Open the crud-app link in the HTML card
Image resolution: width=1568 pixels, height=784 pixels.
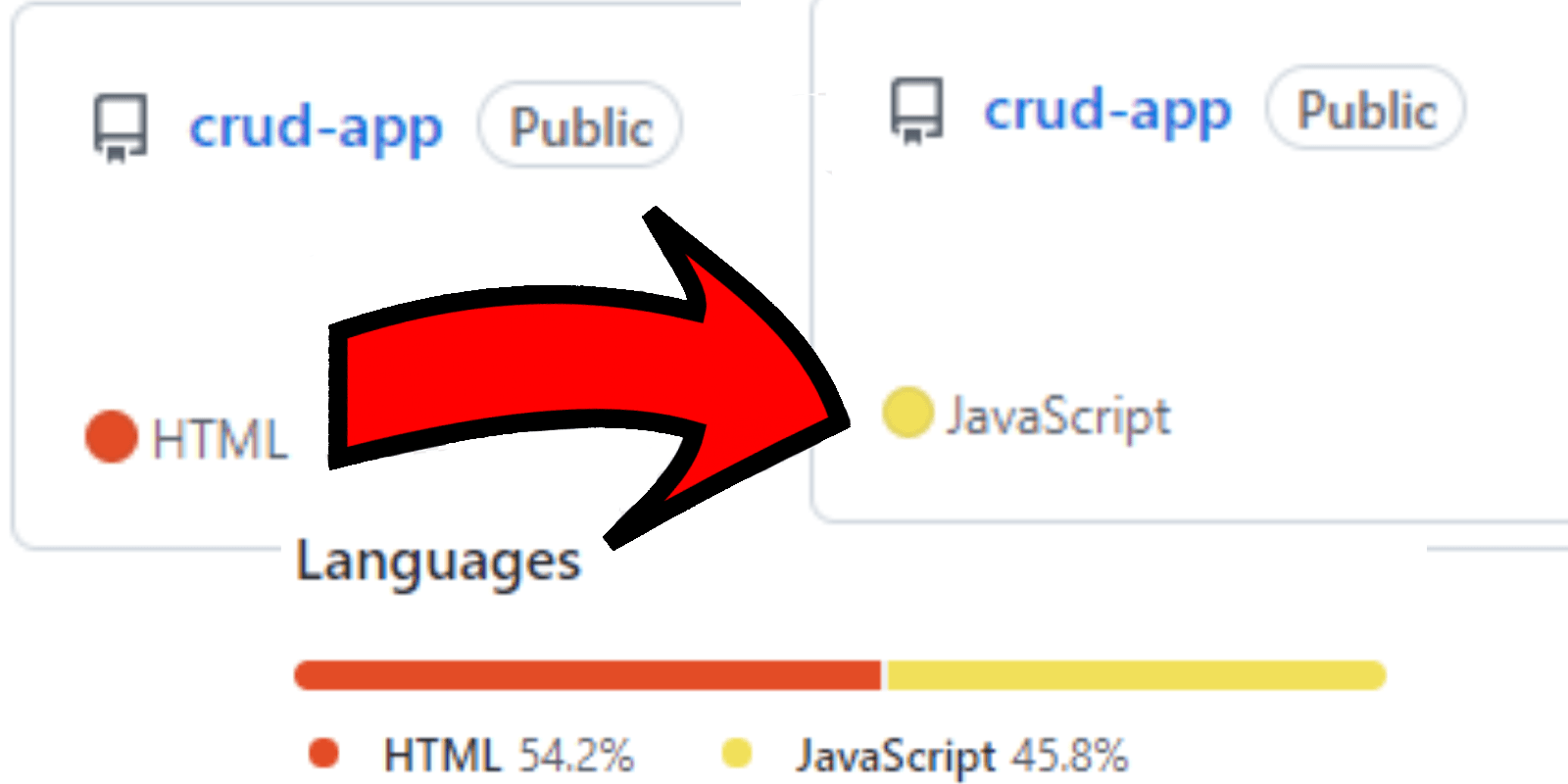[x=316, y=128]
